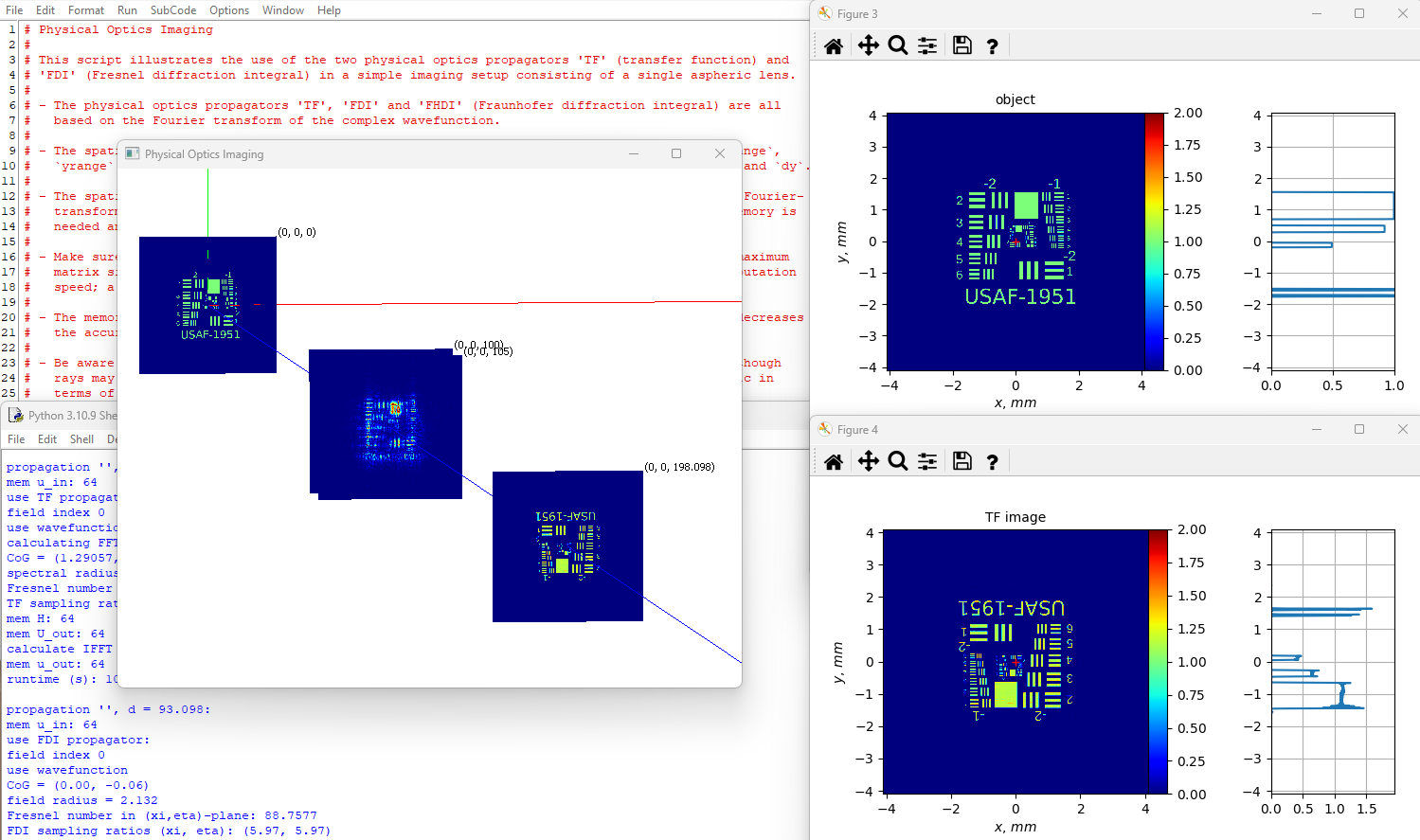Maximize the Physical Optics Imaging window
Screen dimensions: 1420x840
[676, 153]
